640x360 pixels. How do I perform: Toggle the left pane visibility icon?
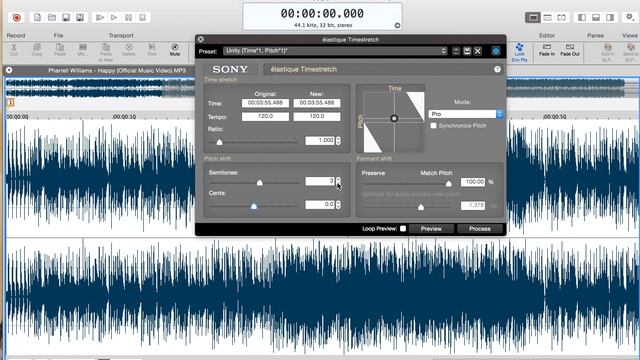pyautogui.click(x=582, y=18)
